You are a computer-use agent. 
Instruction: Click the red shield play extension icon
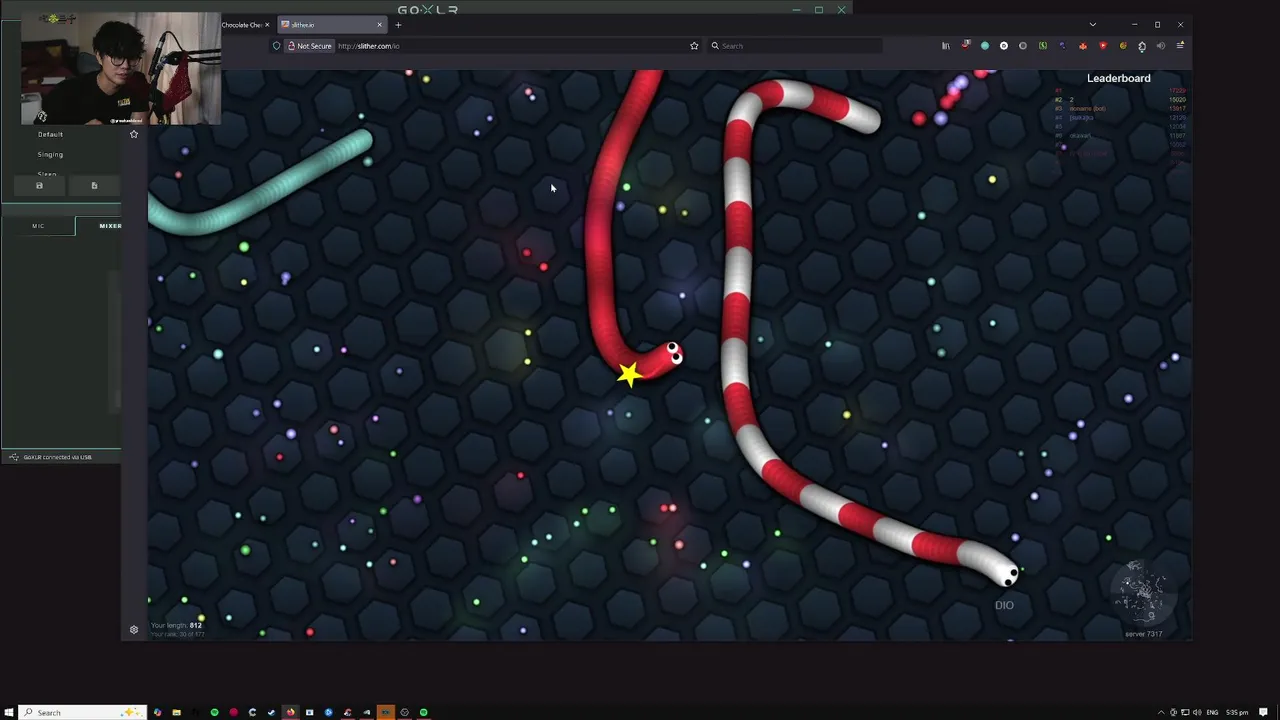coord(1103,46)
